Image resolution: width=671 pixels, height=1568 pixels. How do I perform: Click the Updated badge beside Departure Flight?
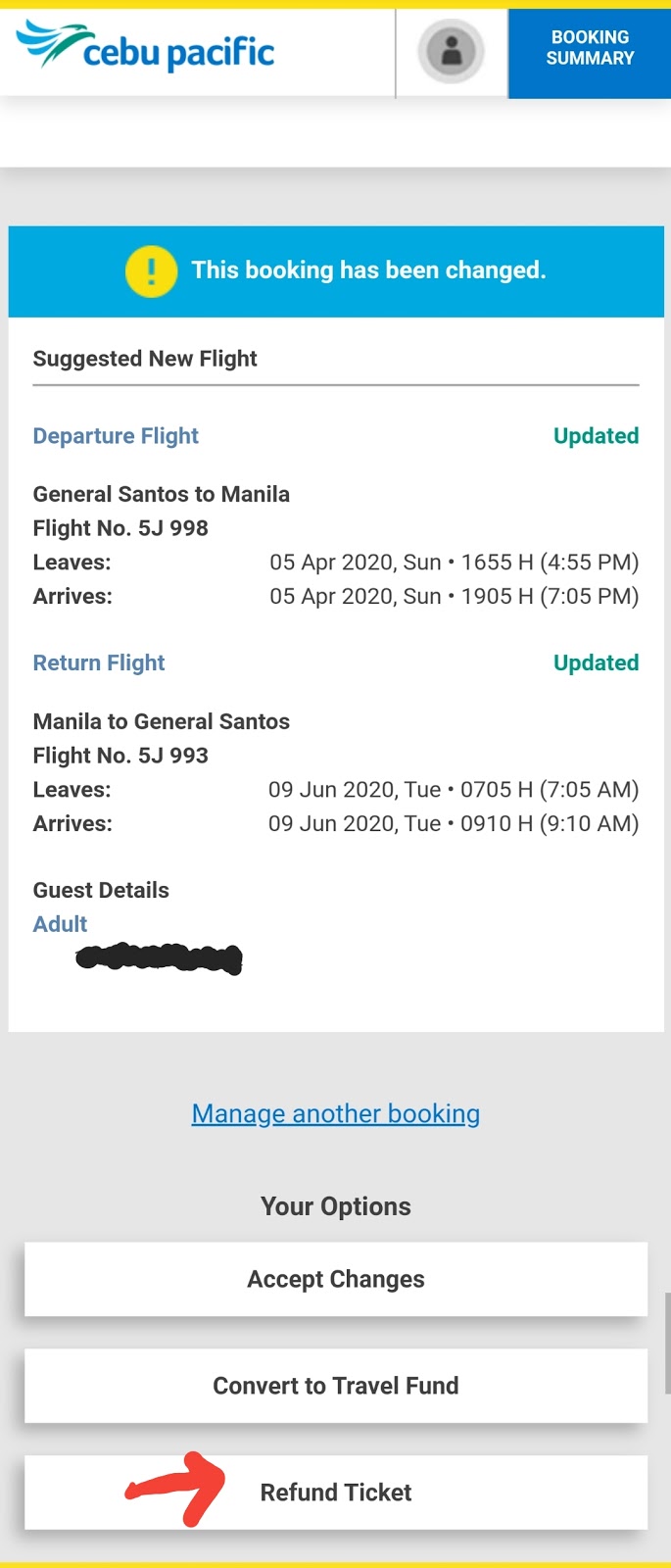596,435
